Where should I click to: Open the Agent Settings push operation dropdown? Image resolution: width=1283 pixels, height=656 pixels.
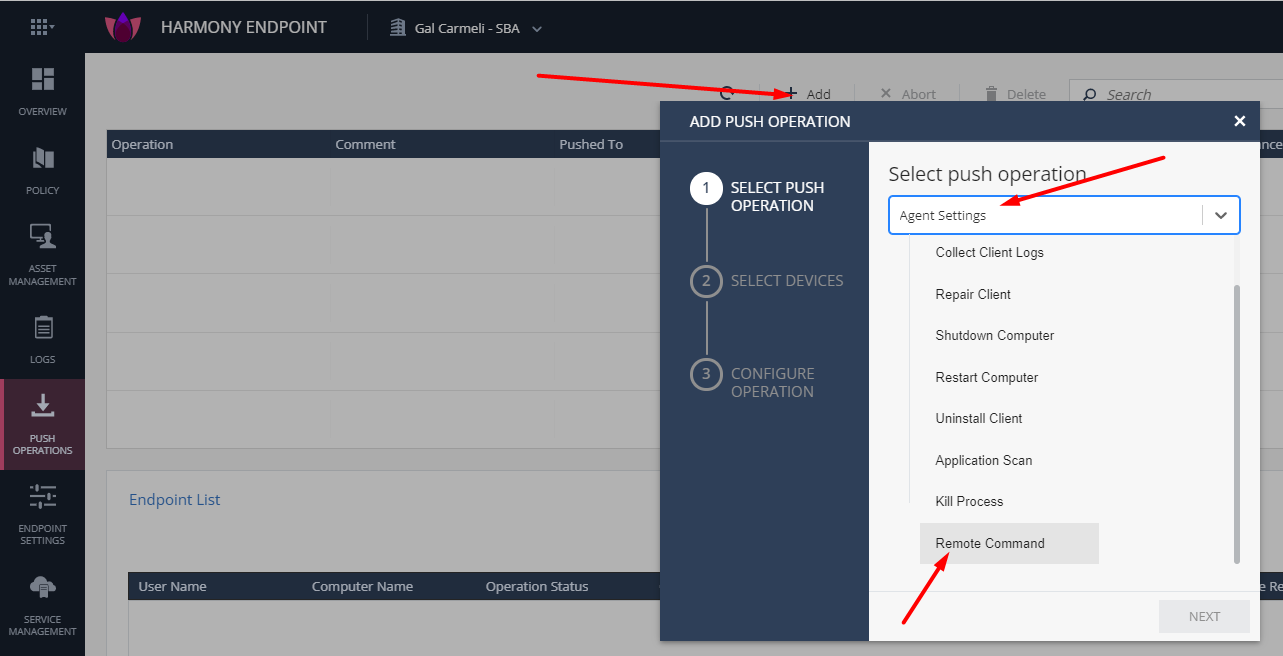[x=1064, y=215]
